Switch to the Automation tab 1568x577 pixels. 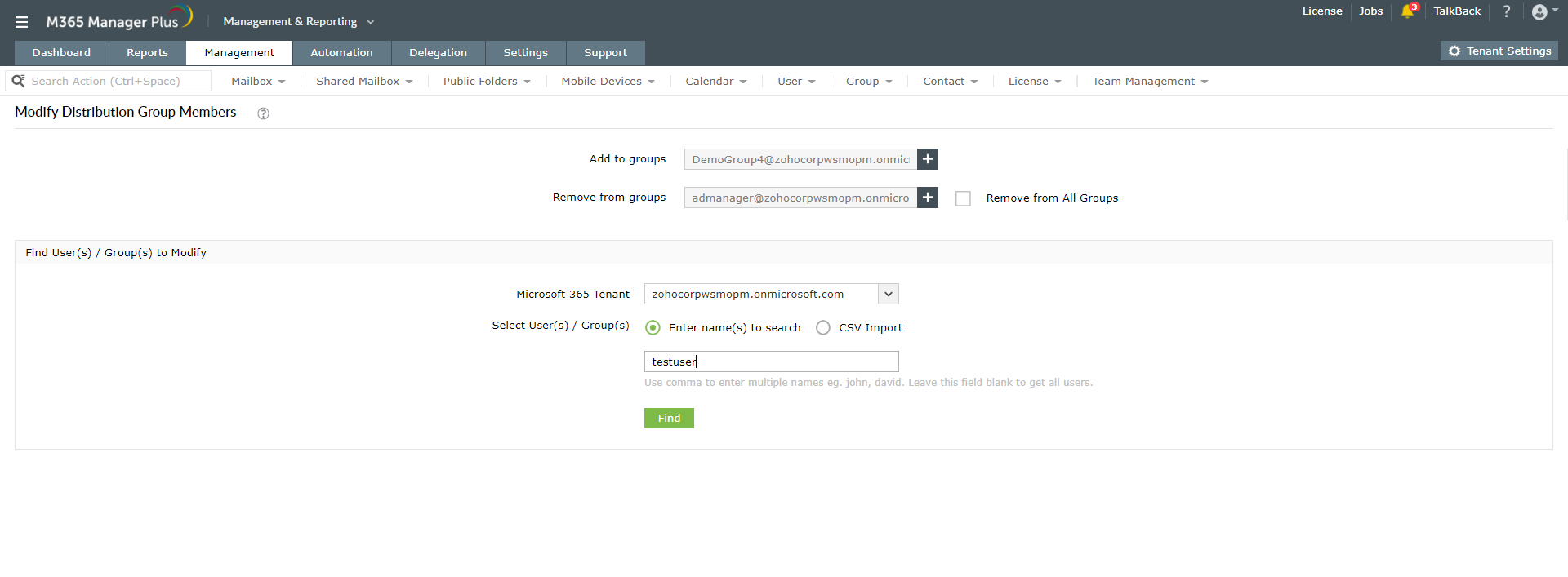coord(341,53)
